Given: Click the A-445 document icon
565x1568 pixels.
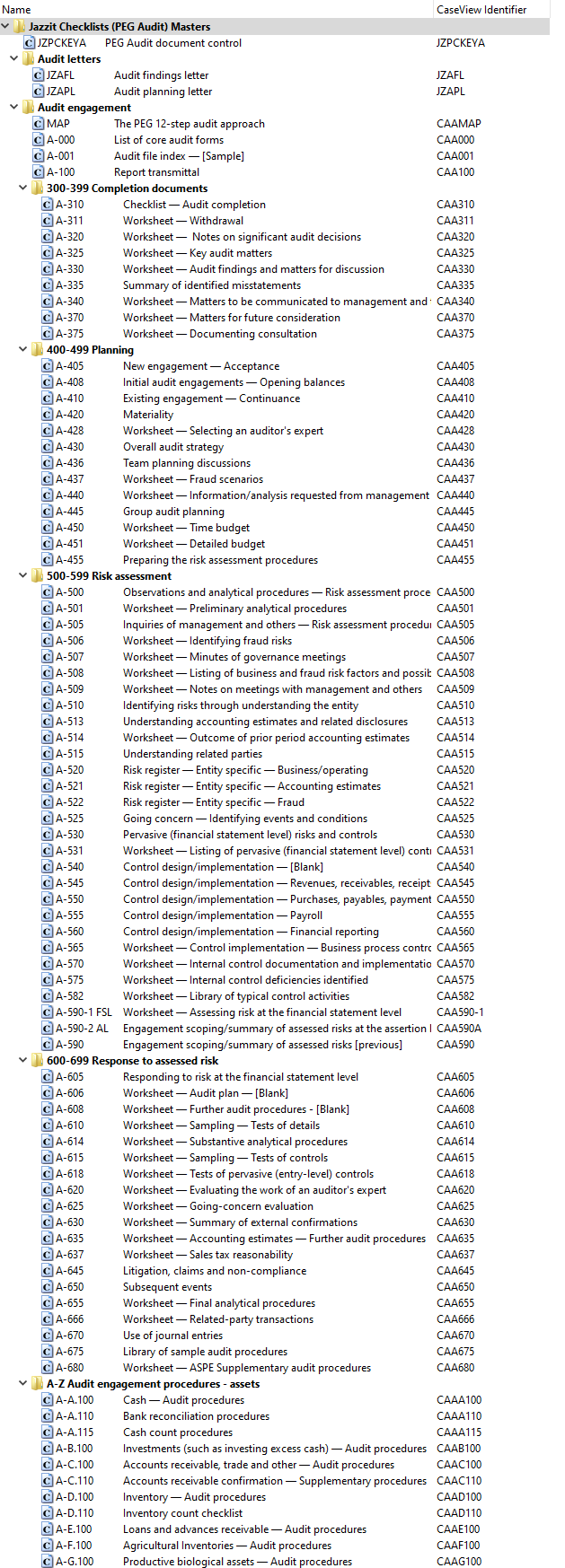Looking at the screenshot, I should click(x=48, y=512).
